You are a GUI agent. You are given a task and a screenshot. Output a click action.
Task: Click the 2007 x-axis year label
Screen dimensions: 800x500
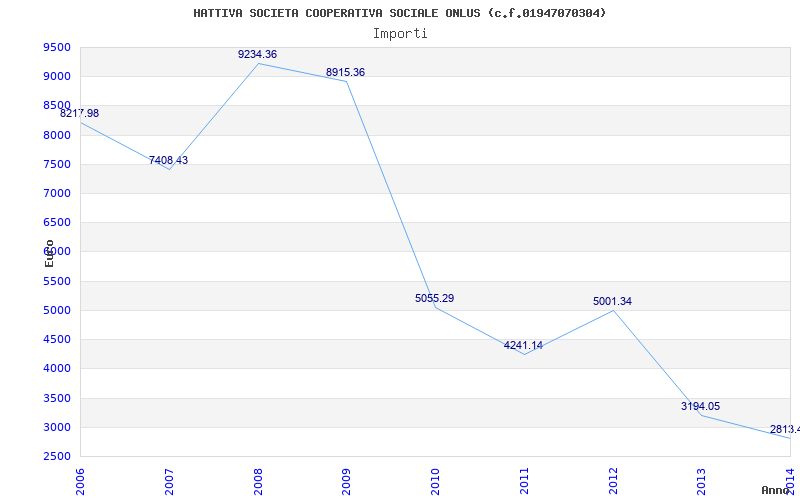click(169, 482)
